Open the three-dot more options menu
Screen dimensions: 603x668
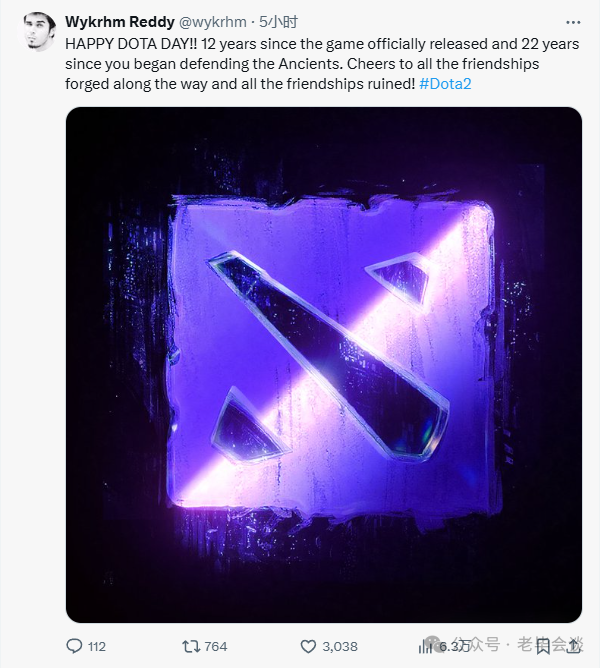(573, 23)
